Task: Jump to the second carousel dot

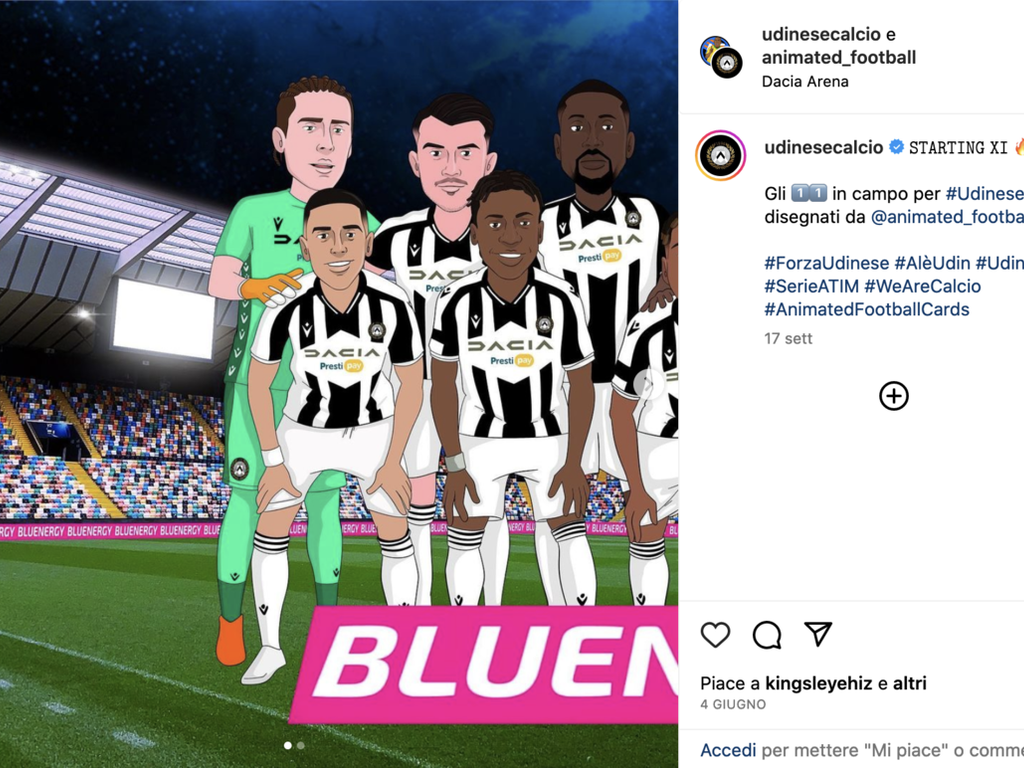Action: pos(300,745)
